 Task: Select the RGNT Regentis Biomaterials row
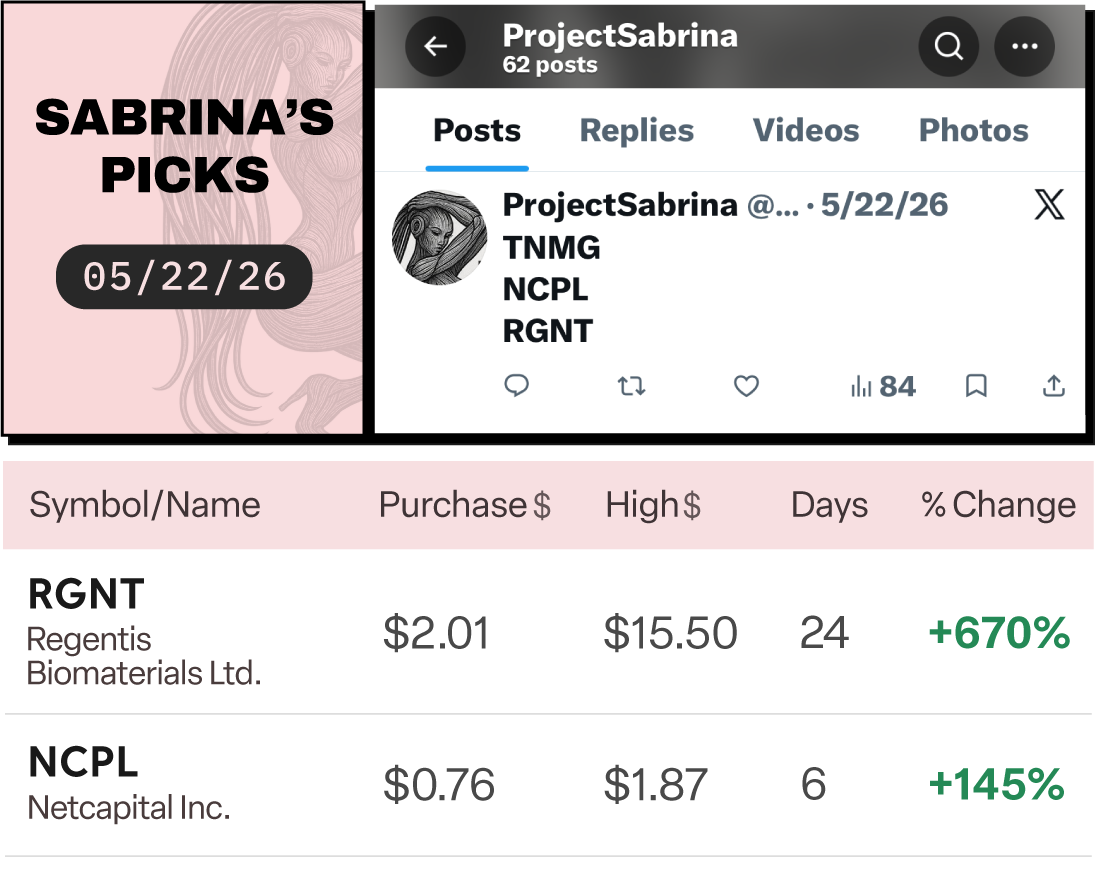[x=548, y=632]
